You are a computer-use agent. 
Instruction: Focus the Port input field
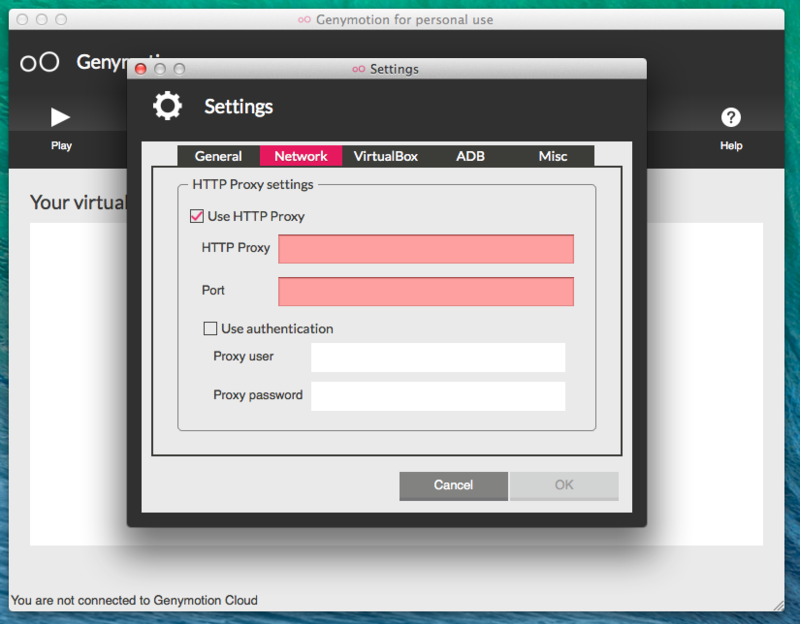point(426,292)
